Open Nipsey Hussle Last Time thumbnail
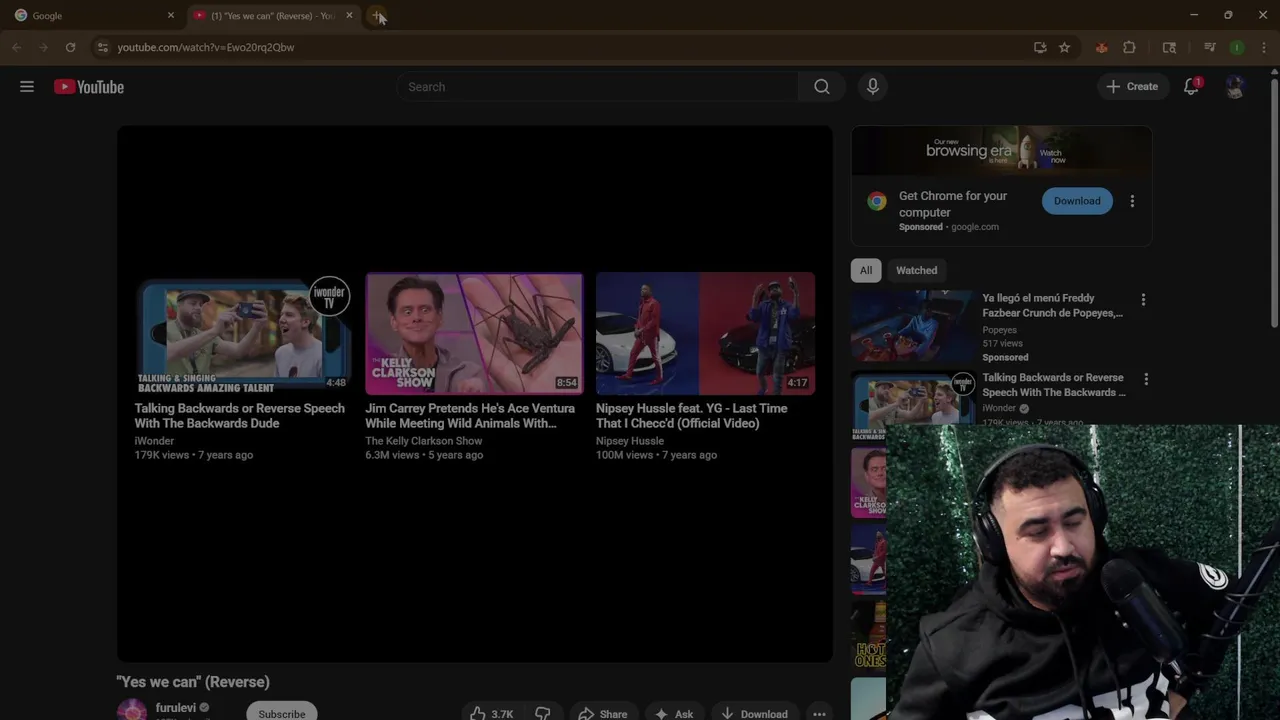This screenshot has width=1280, height=720. pyautogui.click(x=705, y=335)
